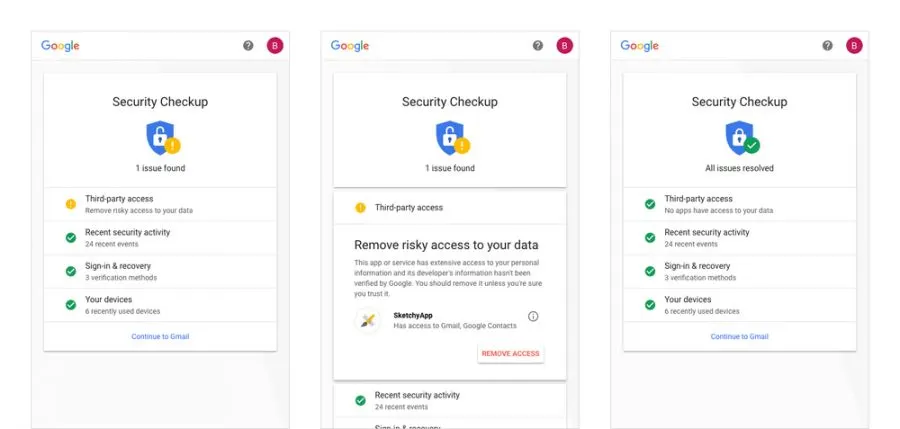The image size is (900, 429).
Task: Click the yellow warning shield in the left panel
Action: [160, 137]
